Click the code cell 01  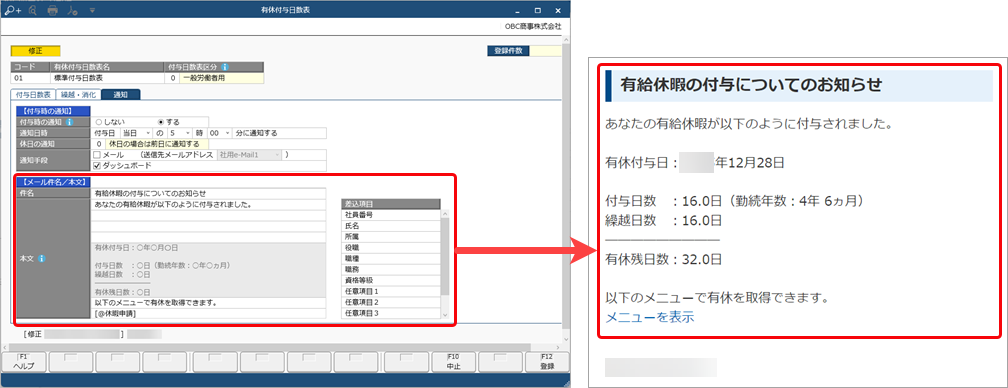(x=31, y=78)
